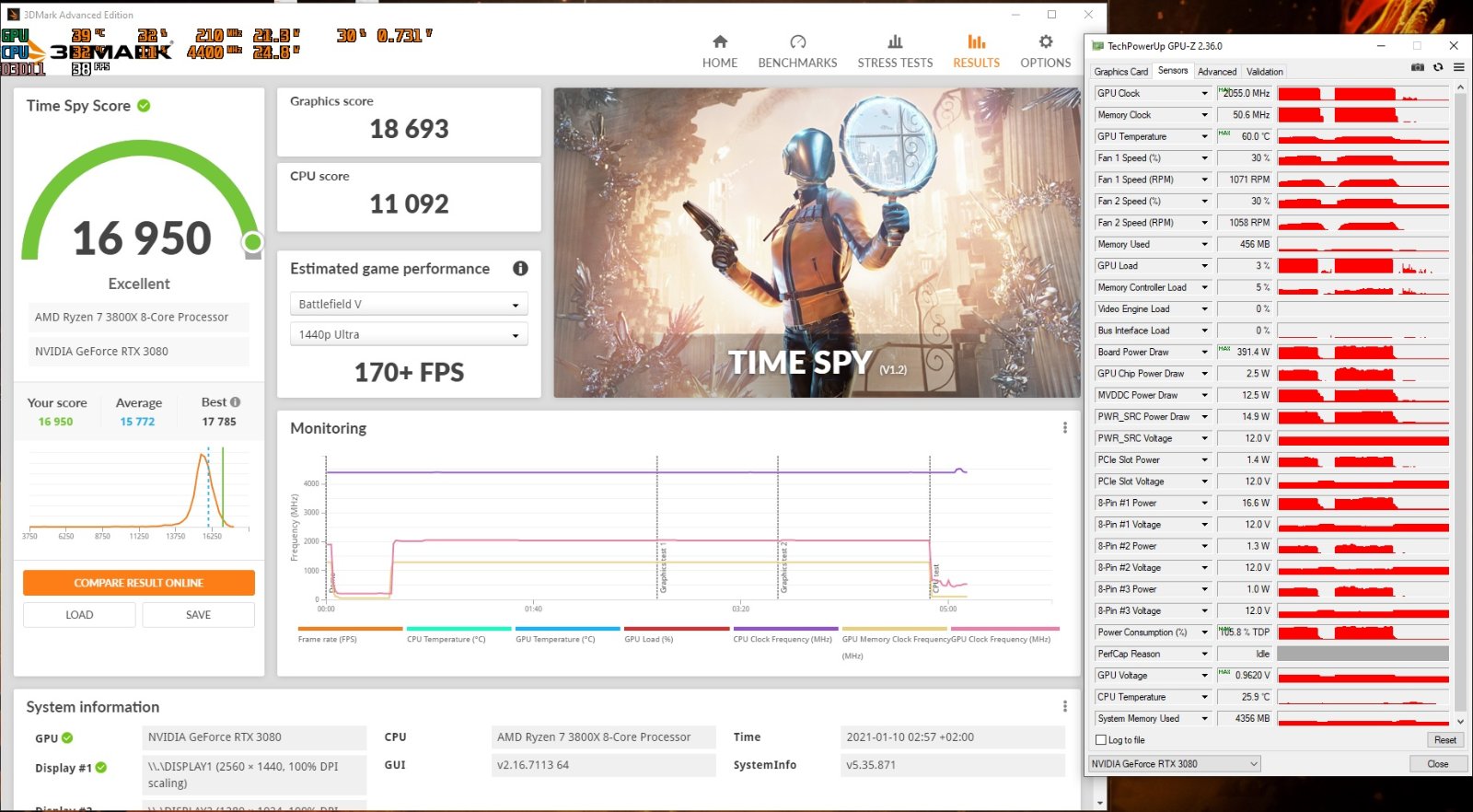
Task: Click the CPU Temperature legend color bar
Action: 458,629
